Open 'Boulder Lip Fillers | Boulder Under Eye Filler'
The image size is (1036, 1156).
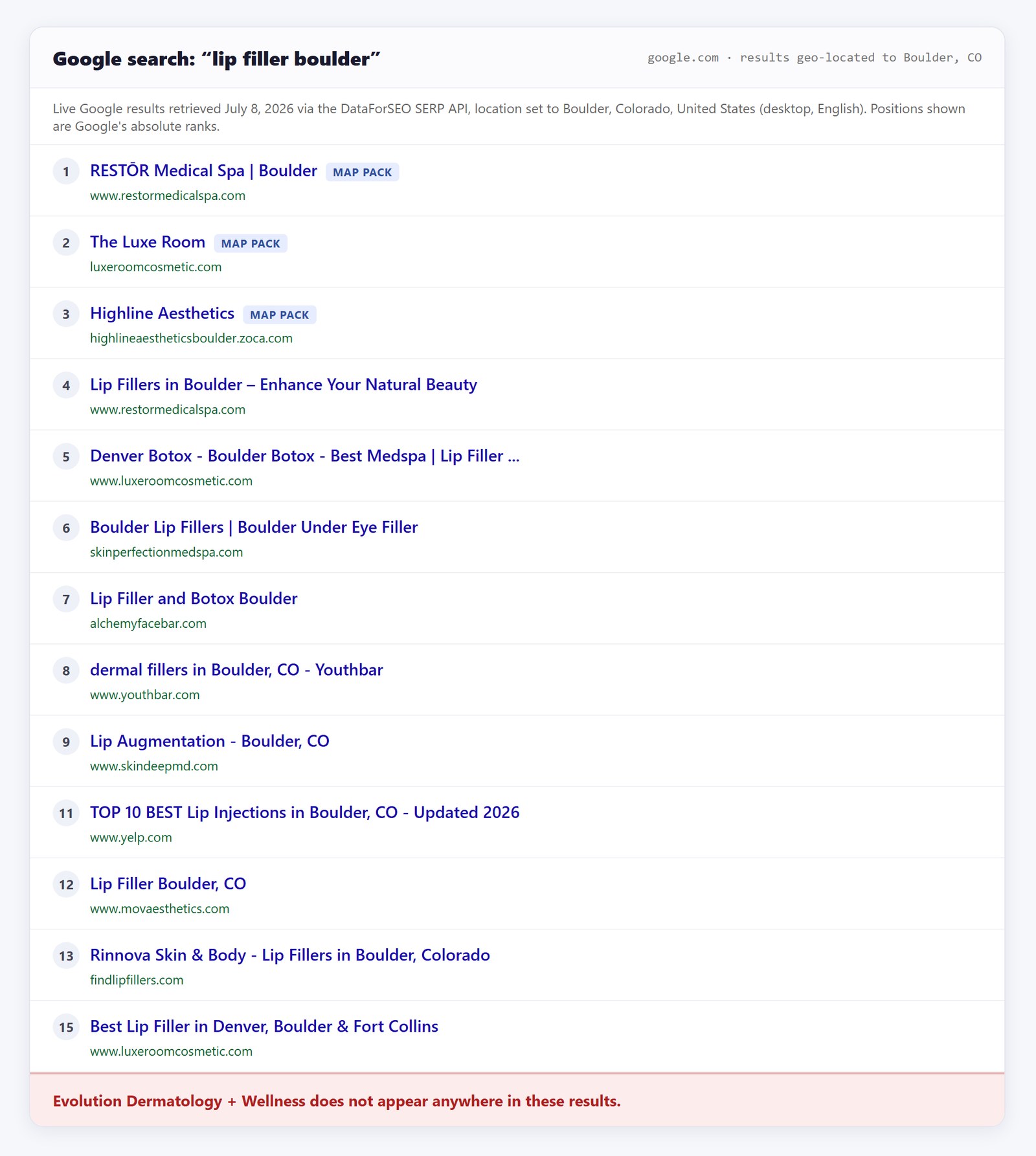pyautogui.click(x=254, y=527)
